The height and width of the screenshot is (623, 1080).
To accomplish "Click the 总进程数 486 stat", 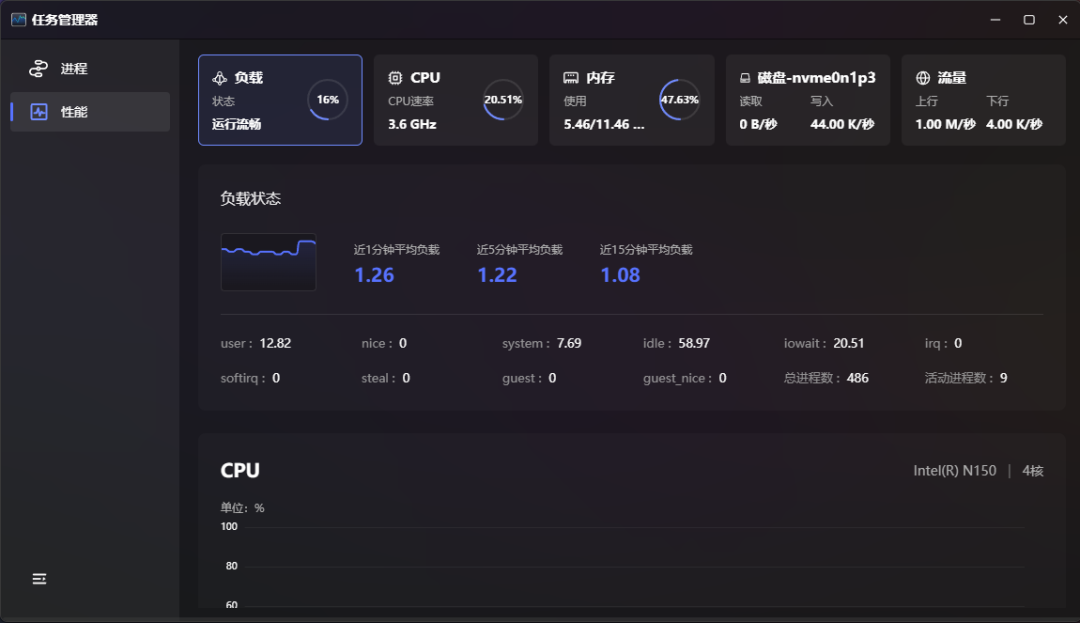I will point(826,378).
